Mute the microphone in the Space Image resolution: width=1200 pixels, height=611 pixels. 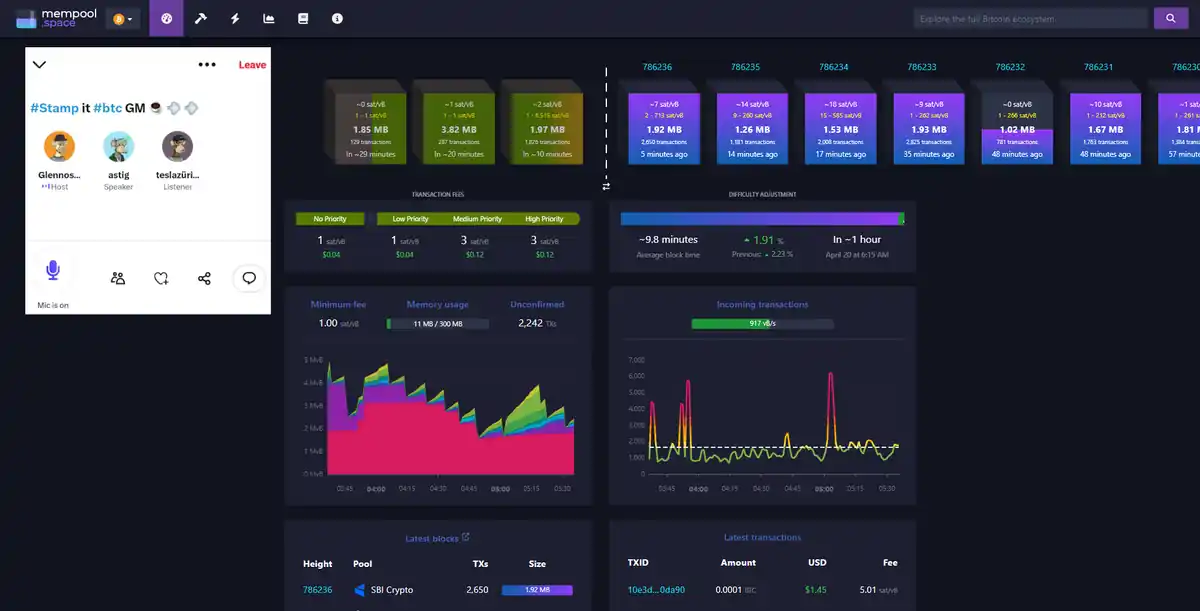[x=53, y=270]
